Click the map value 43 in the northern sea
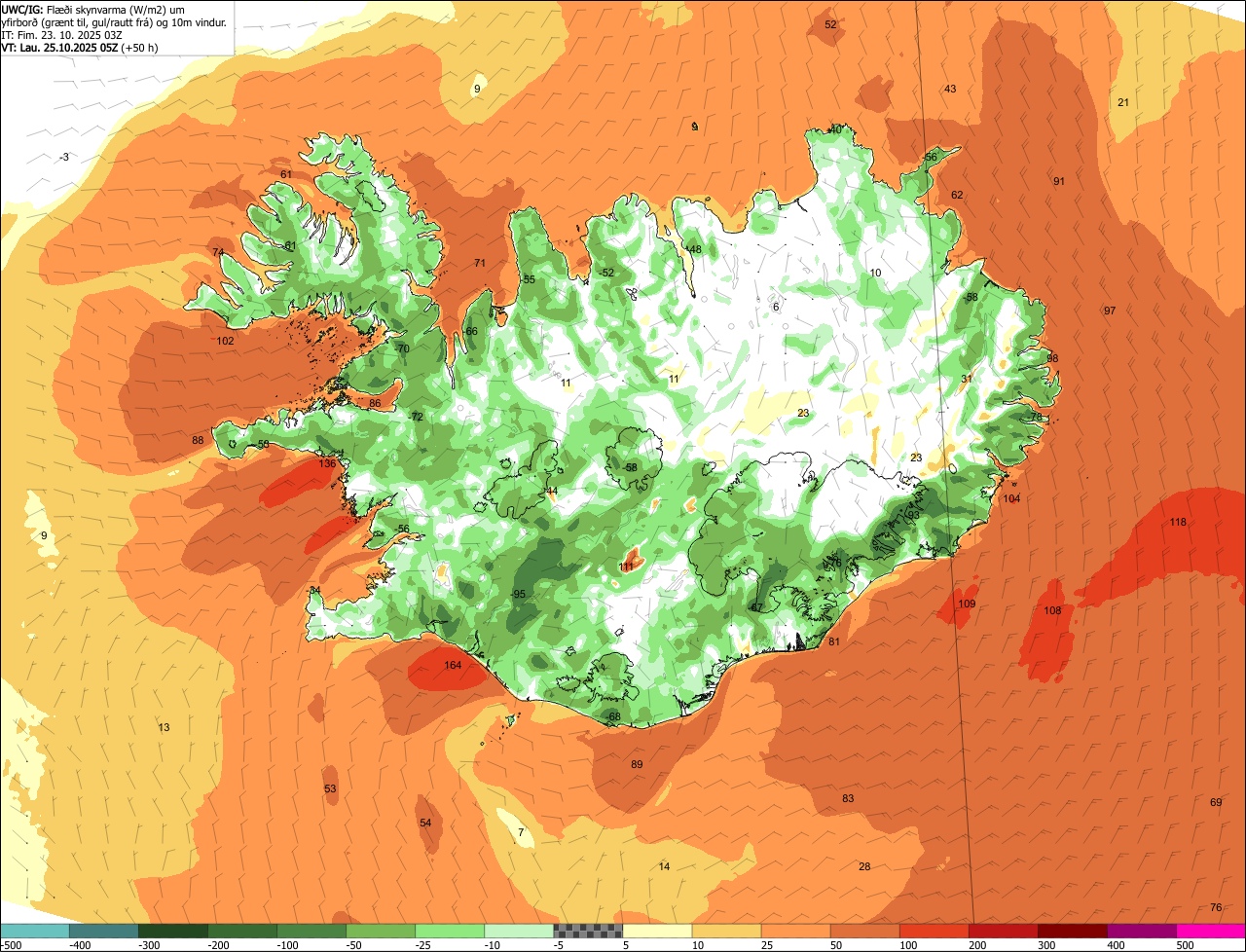Screen dimensions: 1246x952 [x=950, y=90]
